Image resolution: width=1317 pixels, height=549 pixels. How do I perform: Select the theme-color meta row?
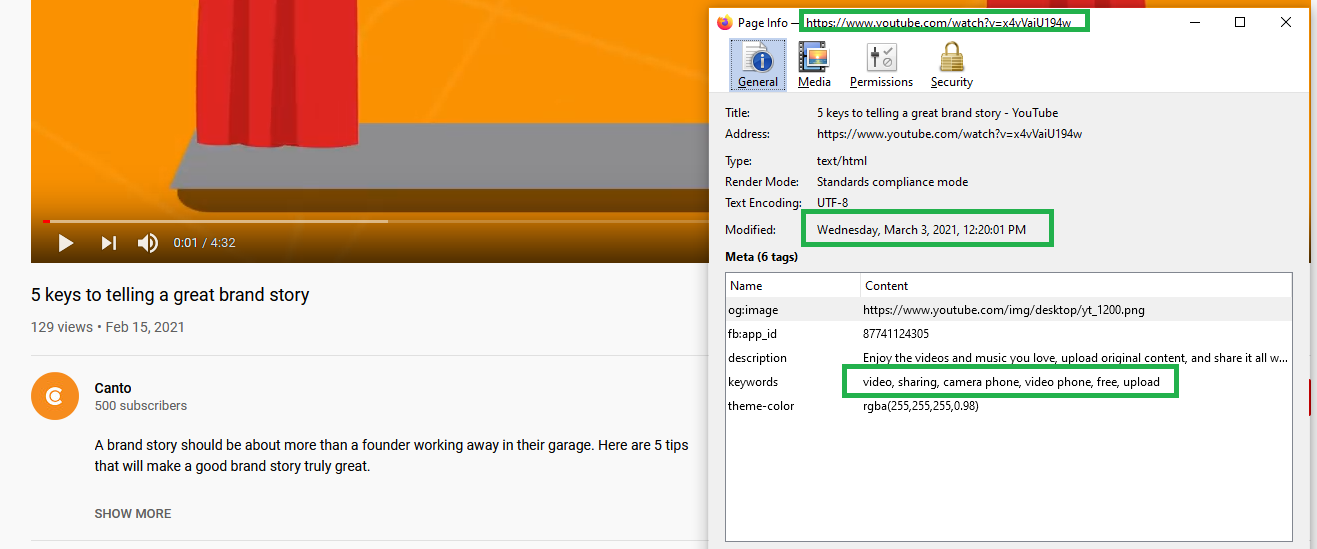pos(1000,406)
